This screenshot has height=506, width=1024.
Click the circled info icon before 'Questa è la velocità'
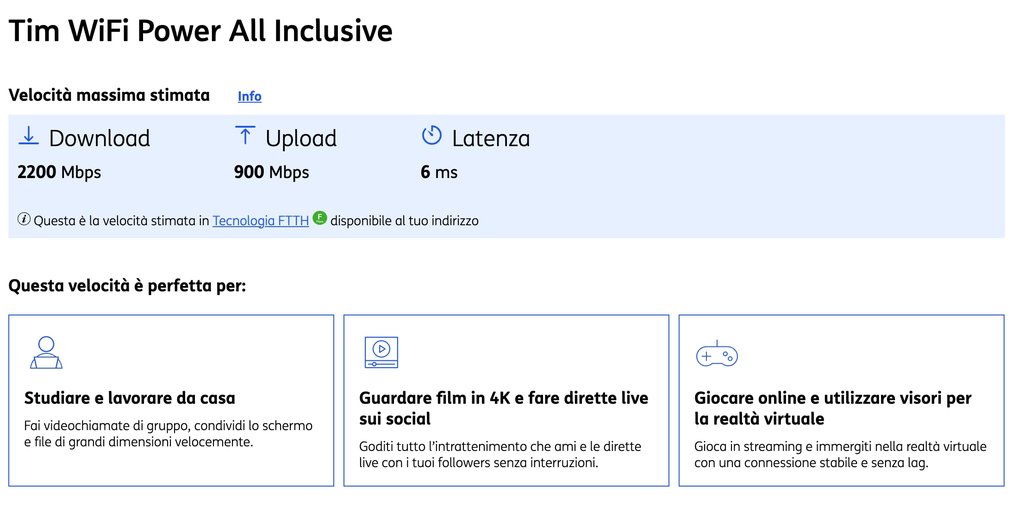24,220
